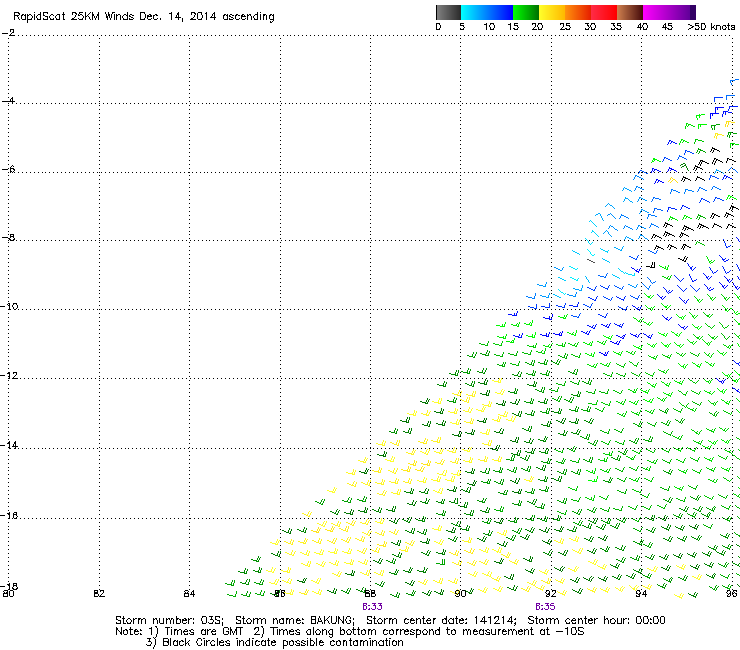Click longitude axis label "92"
The image size is (740, 650).
pyautogui.click(x=551, y=593)
